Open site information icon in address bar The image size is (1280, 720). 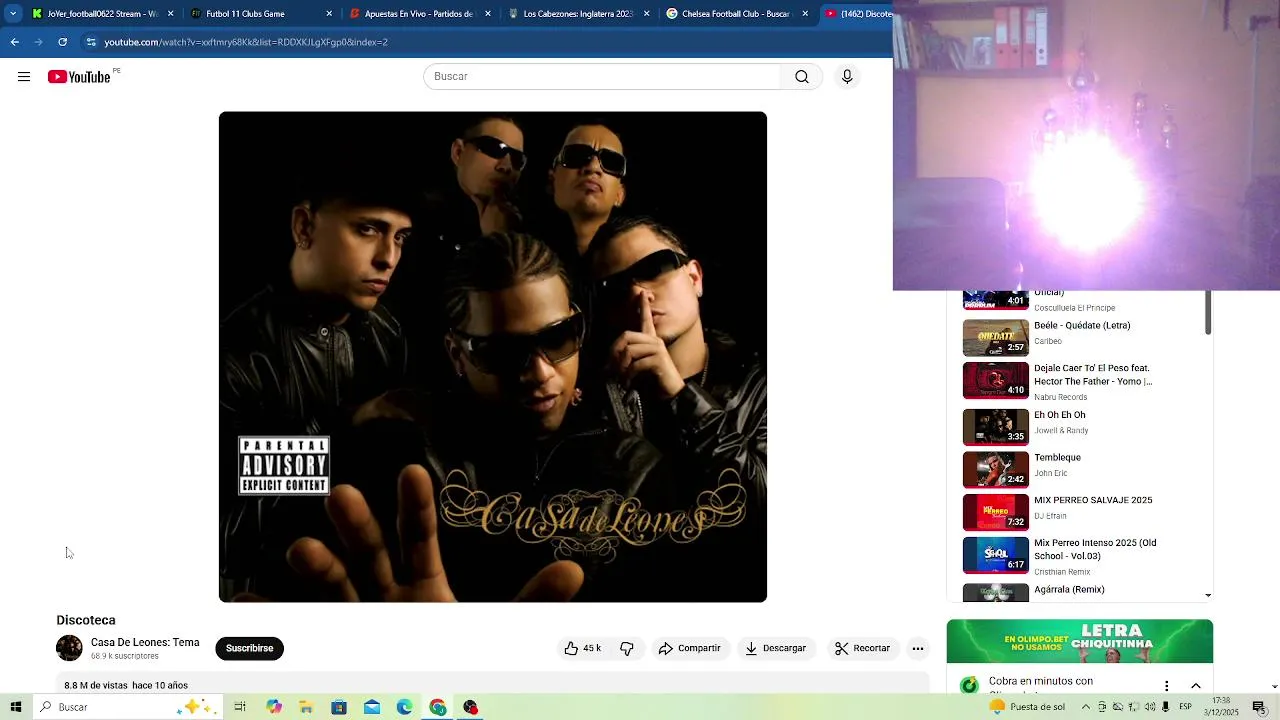coord(91,42)
